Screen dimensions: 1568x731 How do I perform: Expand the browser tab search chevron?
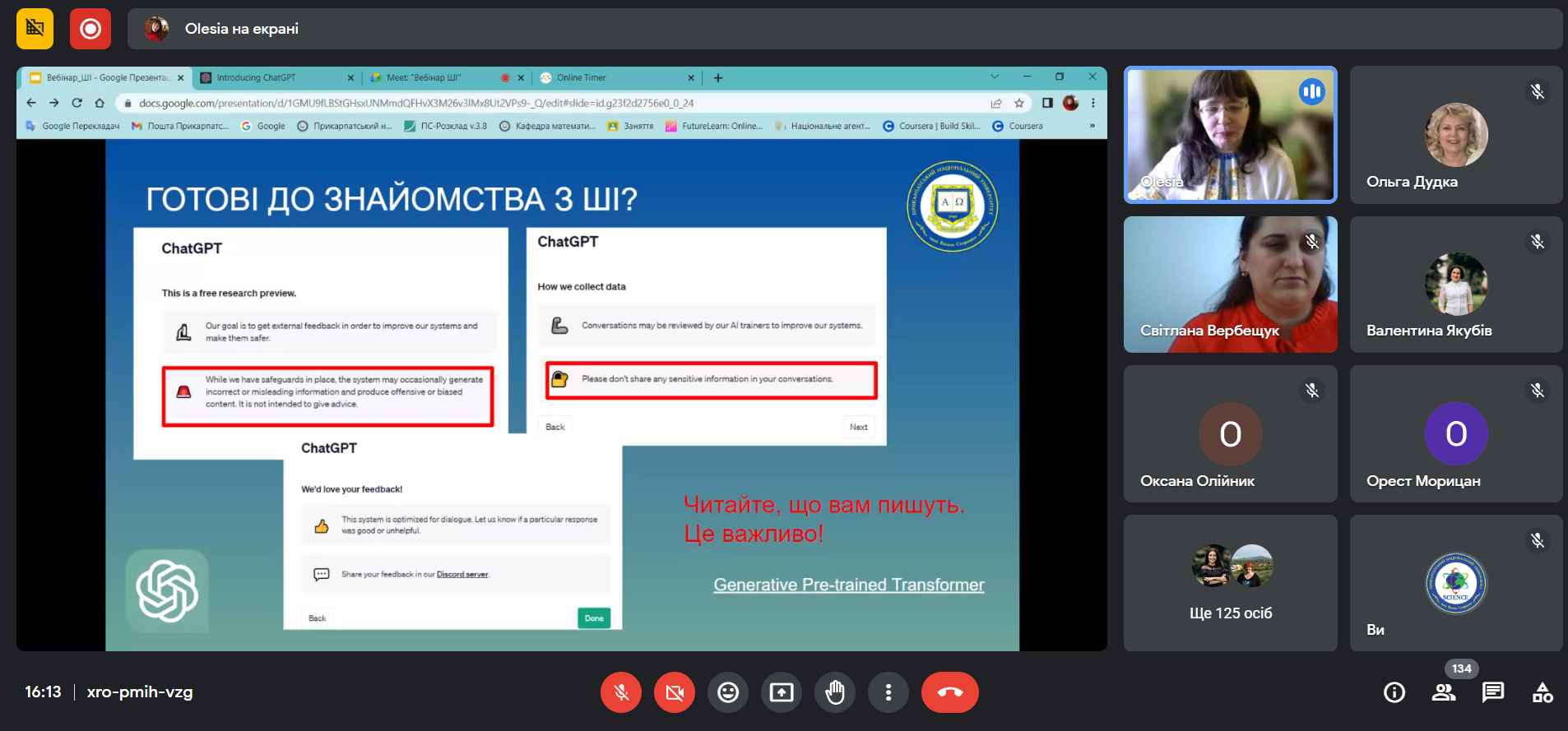tap(995, 77)
